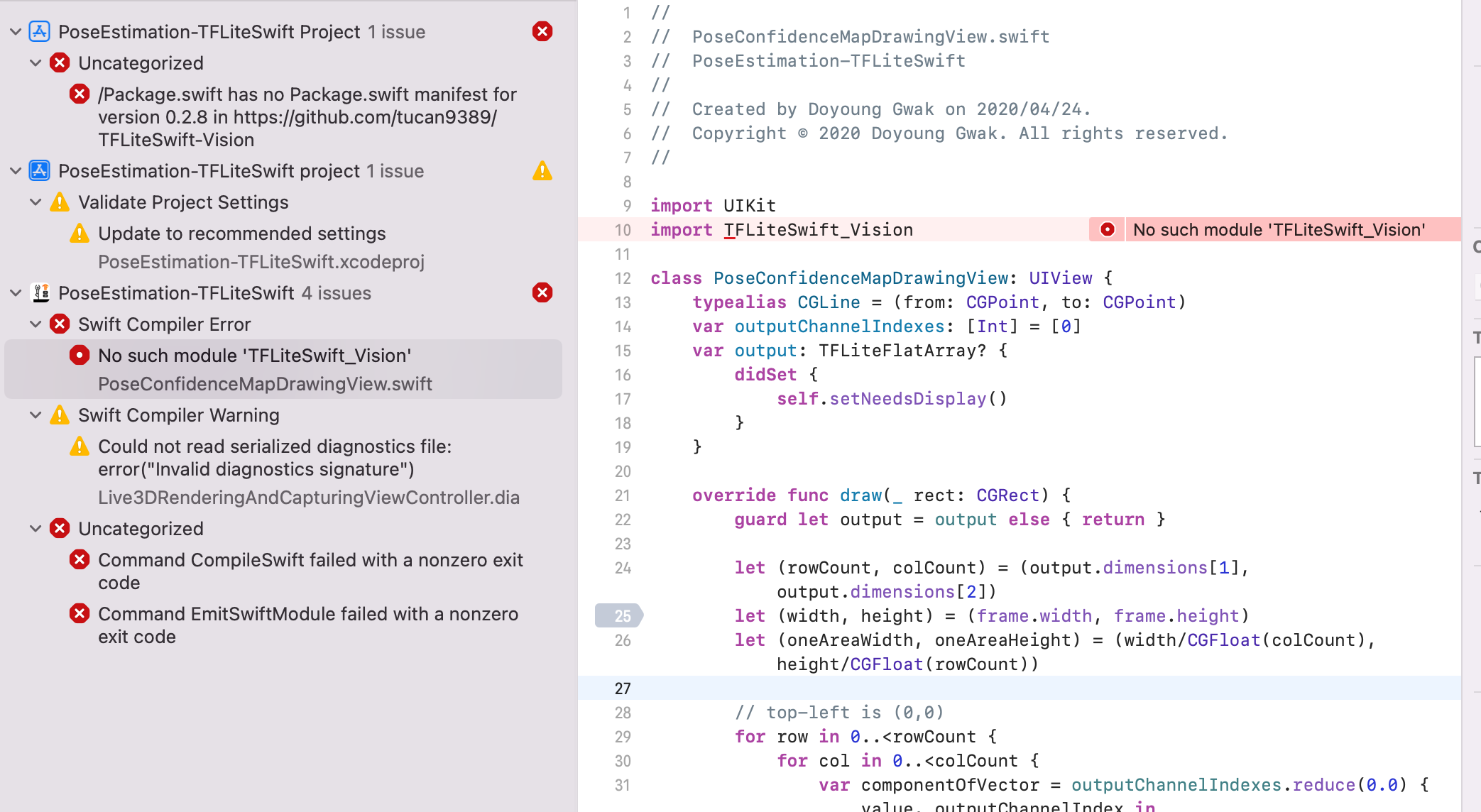Click on empty line 27 in the editor

994,688
